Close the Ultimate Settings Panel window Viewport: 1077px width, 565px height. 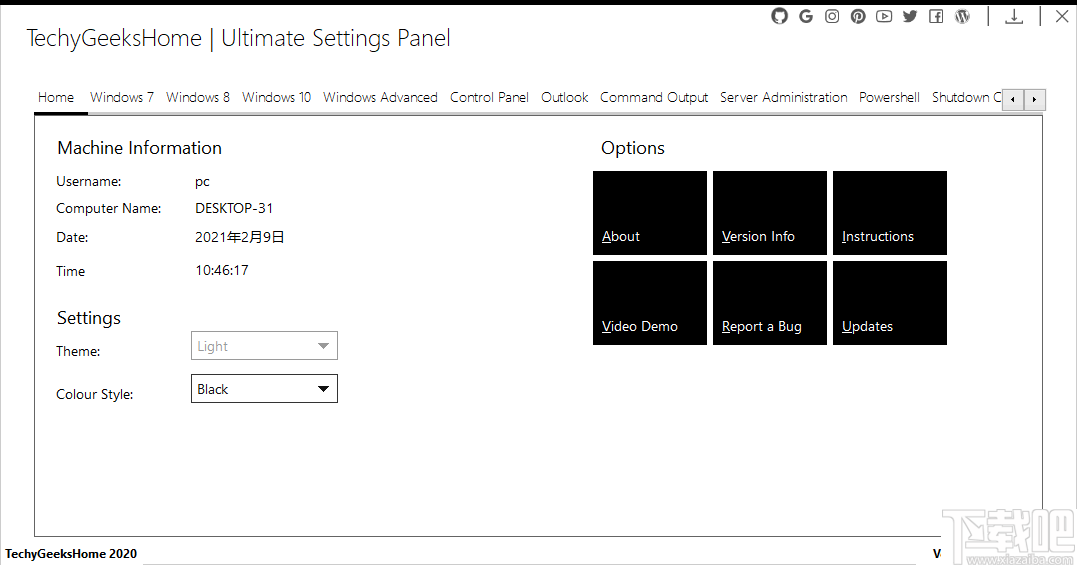(x=1062, y=16)
